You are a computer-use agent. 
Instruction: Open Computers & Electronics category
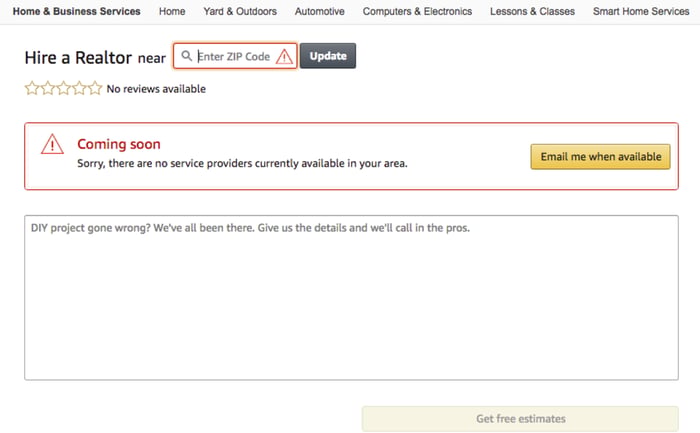pyautogui.click(x=417, y=11)
